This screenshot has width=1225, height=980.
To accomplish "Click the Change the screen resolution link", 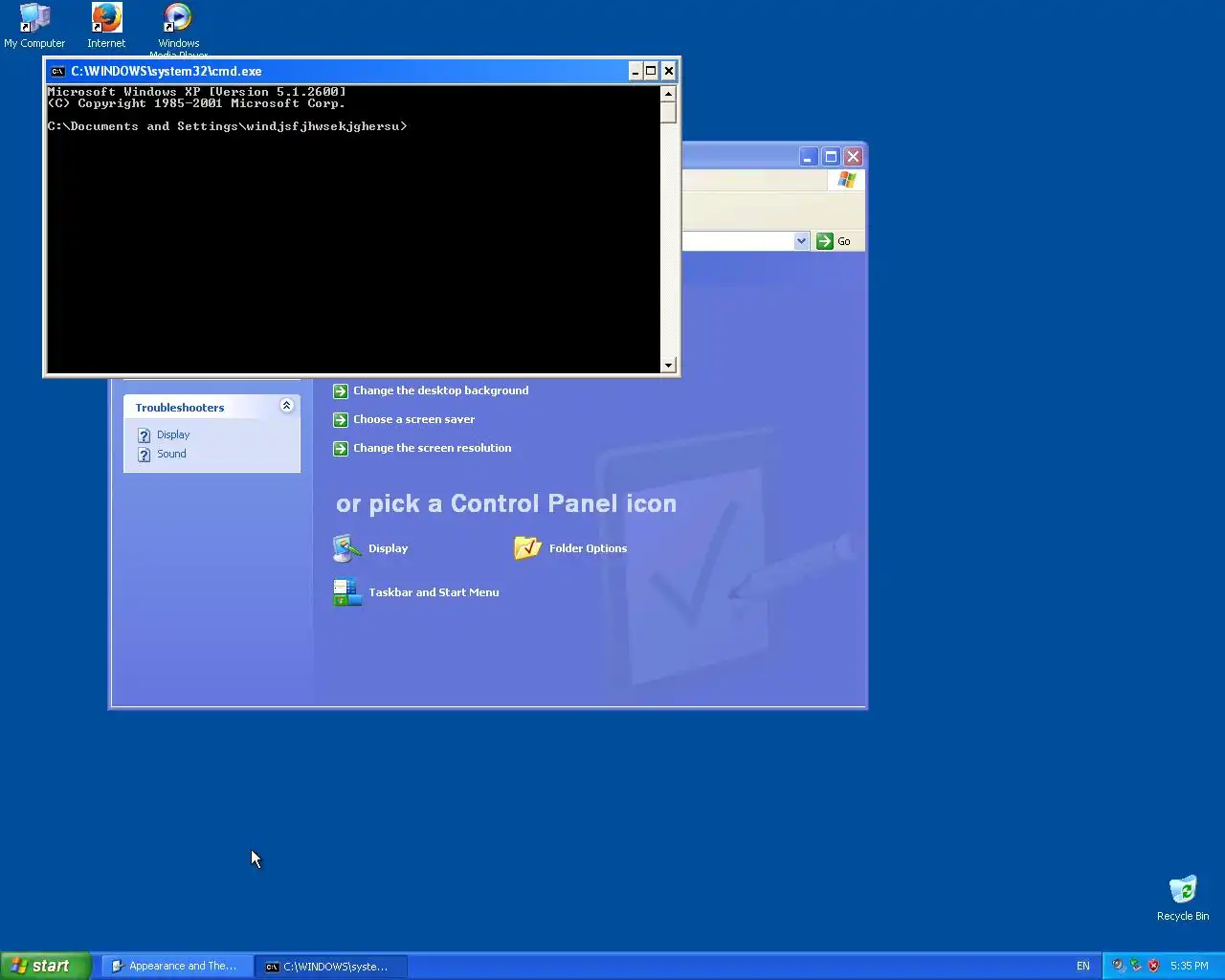I will pos(432,448).
